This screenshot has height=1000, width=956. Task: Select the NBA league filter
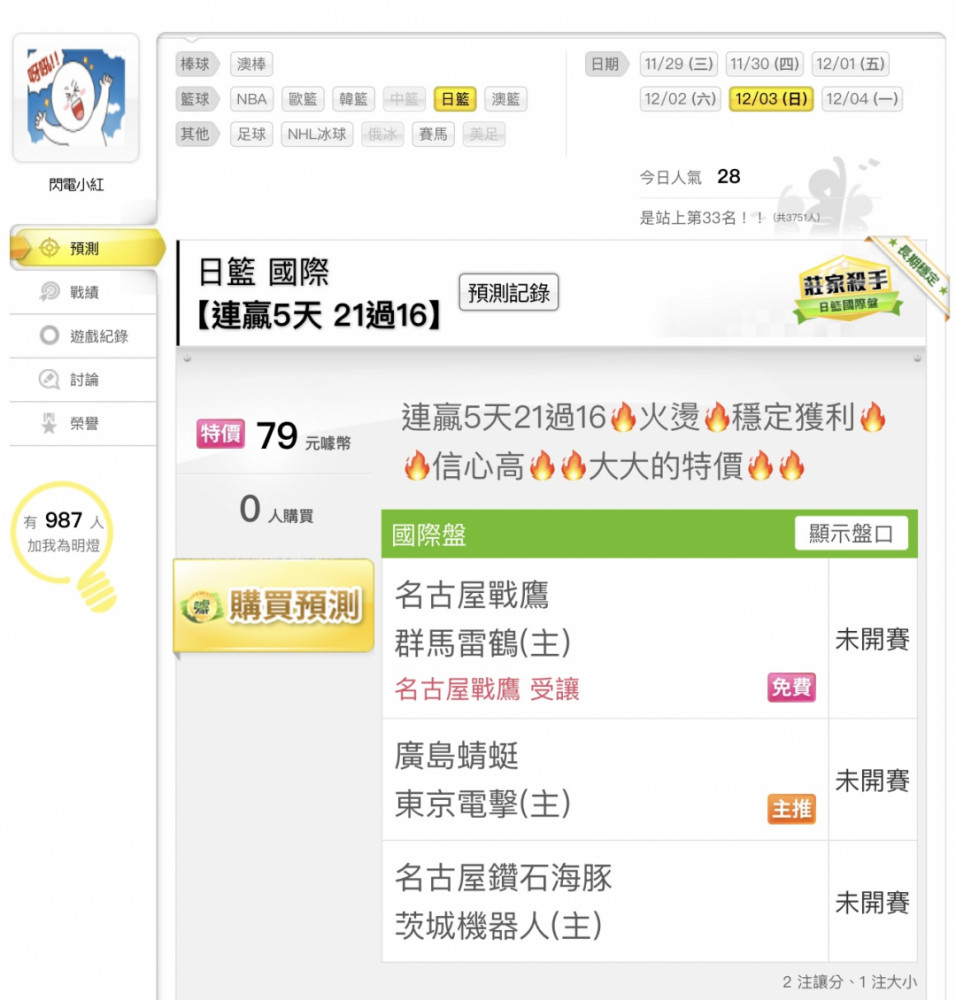point(251,99)
